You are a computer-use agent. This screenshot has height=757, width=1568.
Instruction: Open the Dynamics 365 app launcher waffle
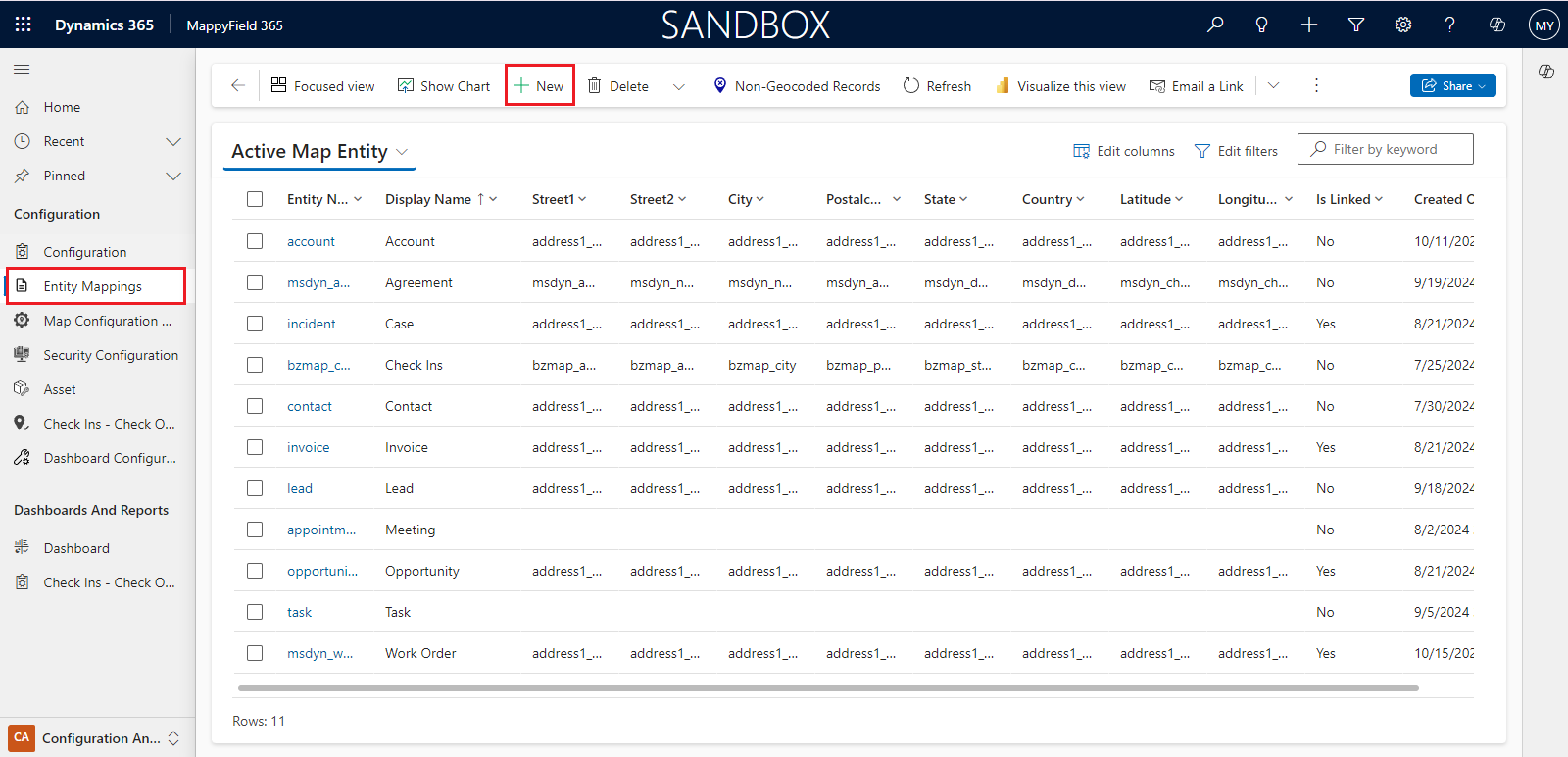pos(24,25)
